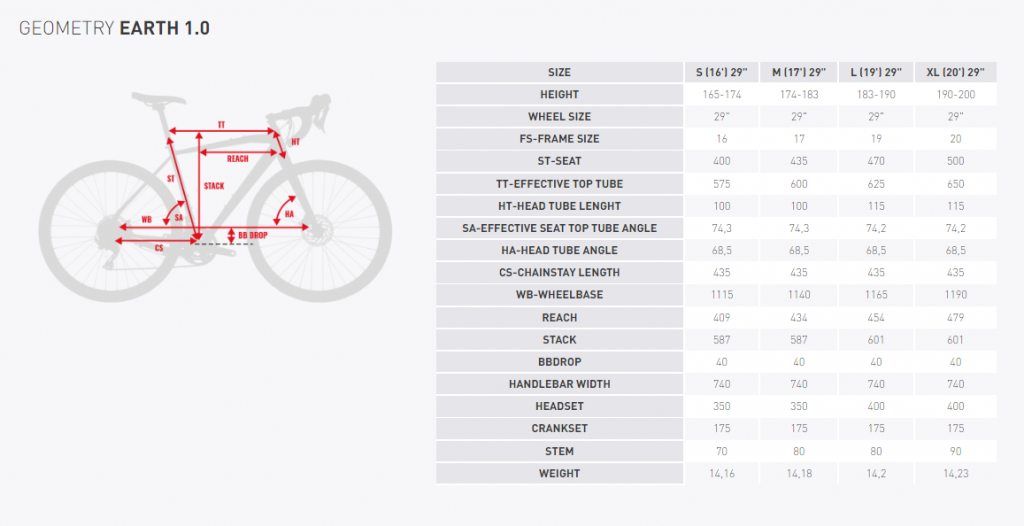Select the HANDLEBAR WIDTH row label
This screenshot has height=526, width=1024.
pos(559,384)
